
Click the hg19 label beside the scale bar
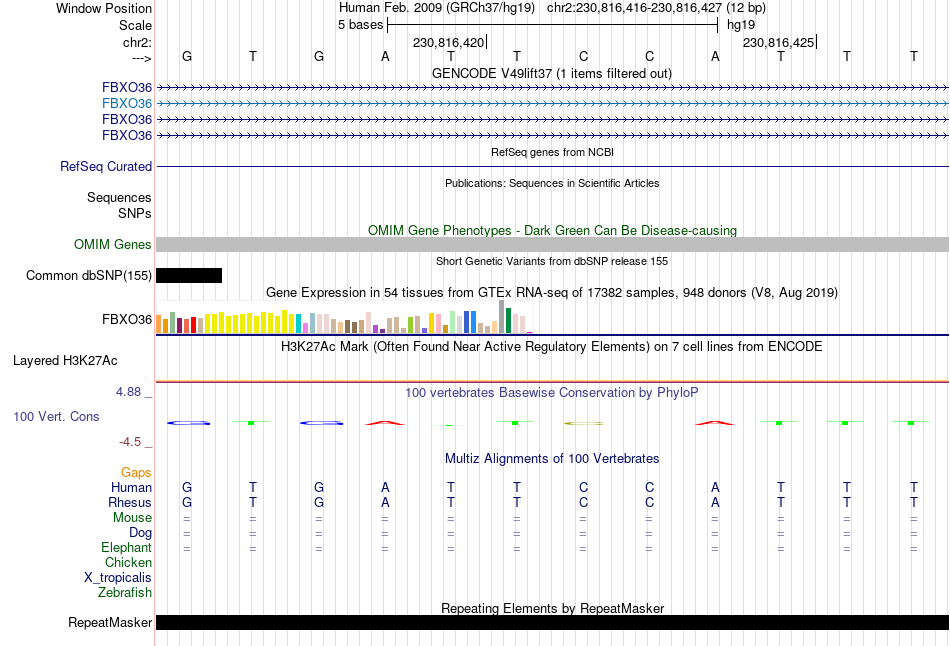click(741, 25)
